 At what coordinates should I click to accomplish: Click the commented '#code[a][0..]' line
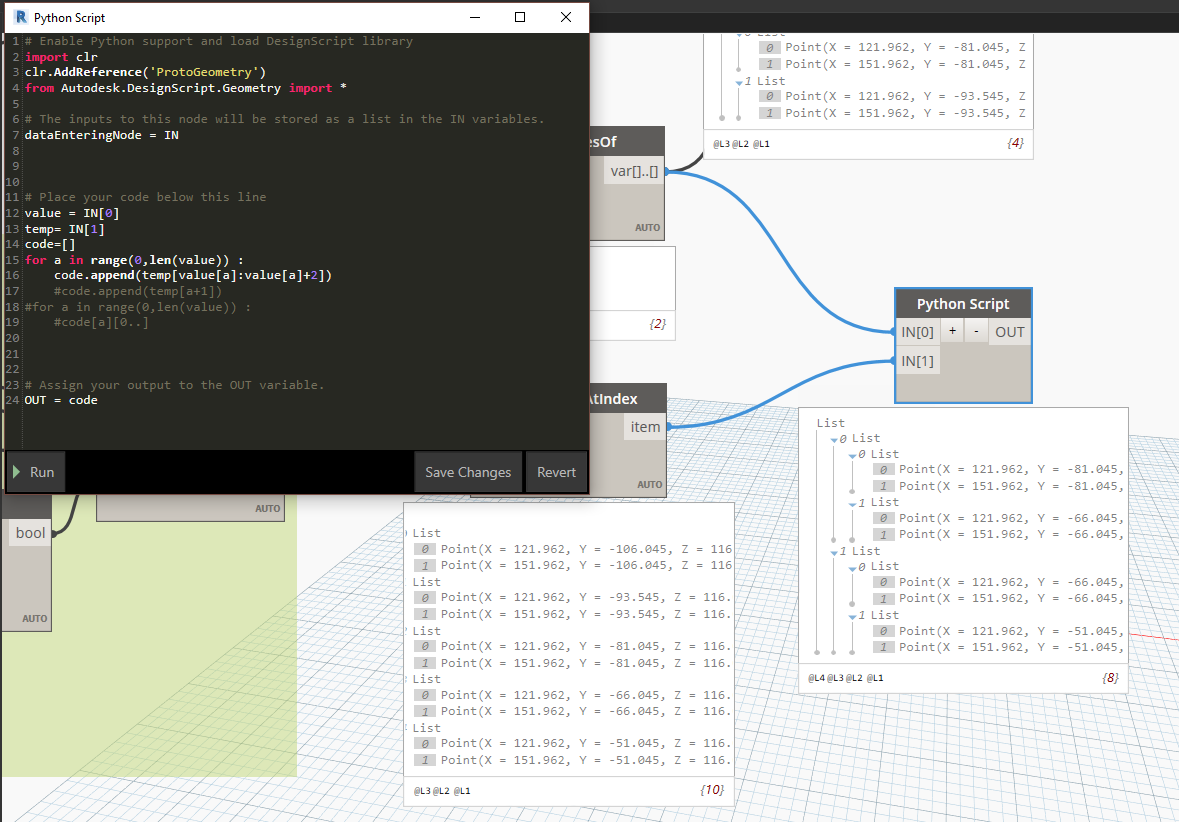point(101,322)
